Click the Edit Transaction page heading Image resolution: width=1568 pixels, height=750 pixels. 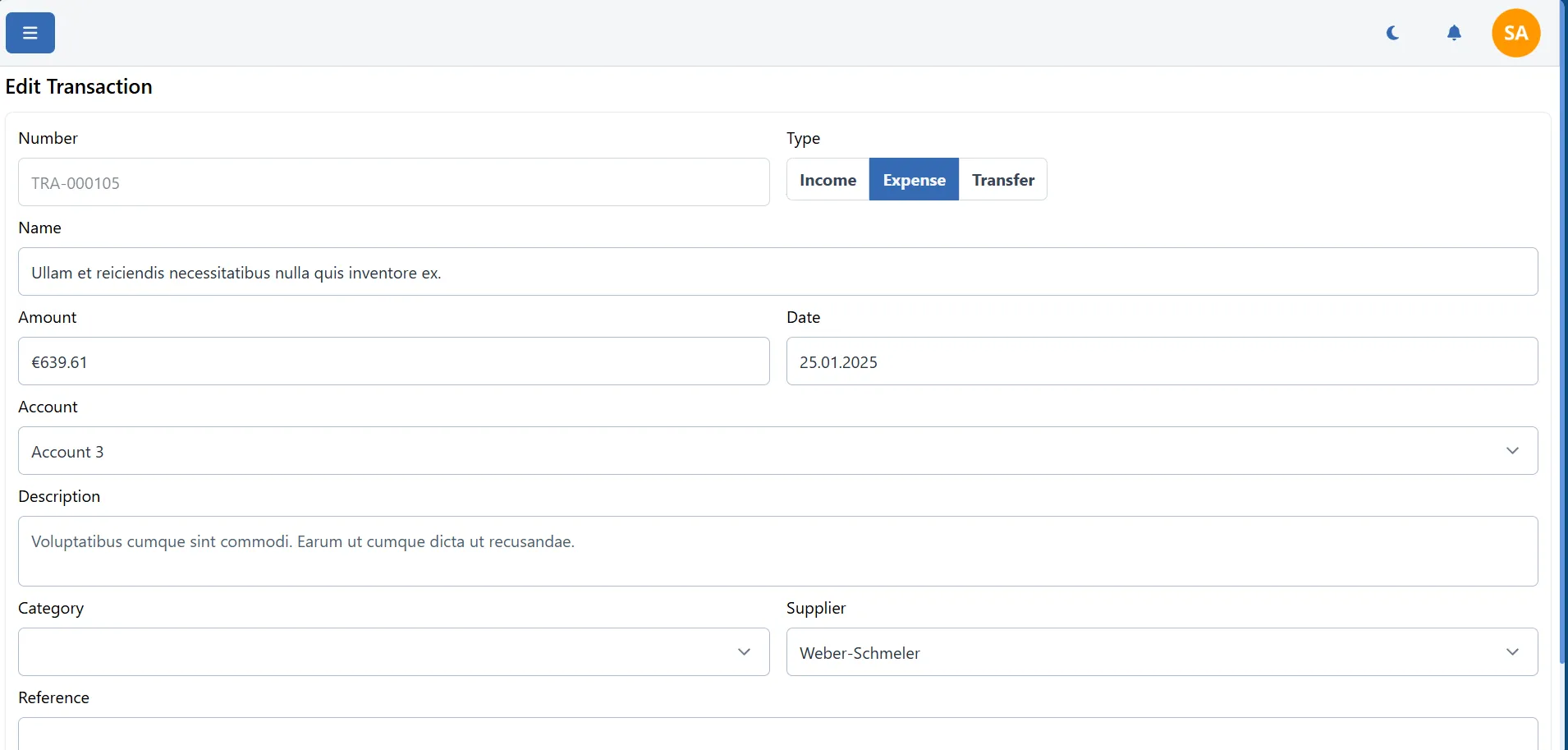(79, 85)
